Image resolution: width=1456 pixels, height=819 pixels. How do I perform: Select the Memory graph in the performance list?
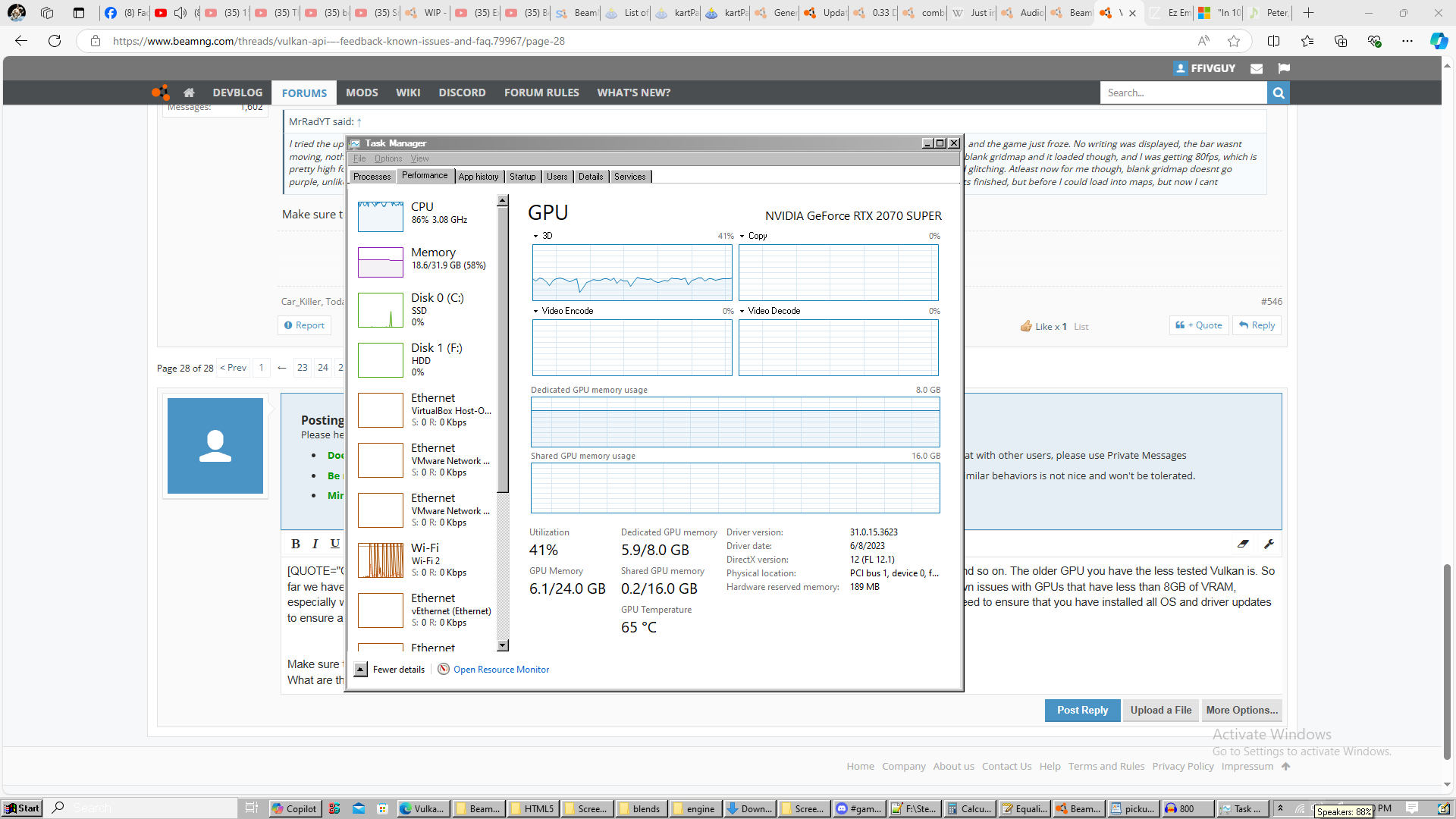pos(380,262)
